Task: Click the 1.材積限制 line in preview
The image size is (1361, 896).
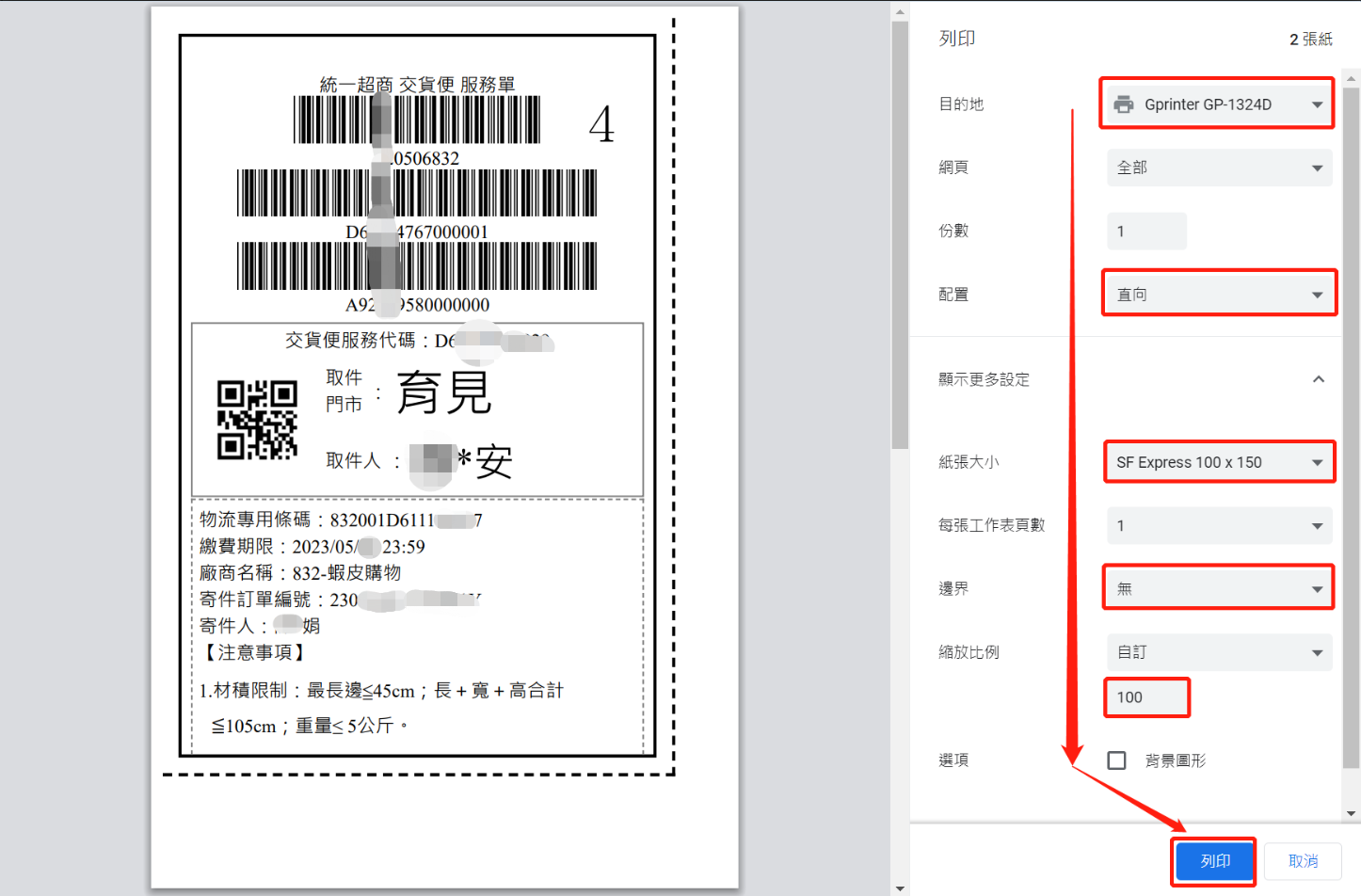Action: tap(381, 690)
